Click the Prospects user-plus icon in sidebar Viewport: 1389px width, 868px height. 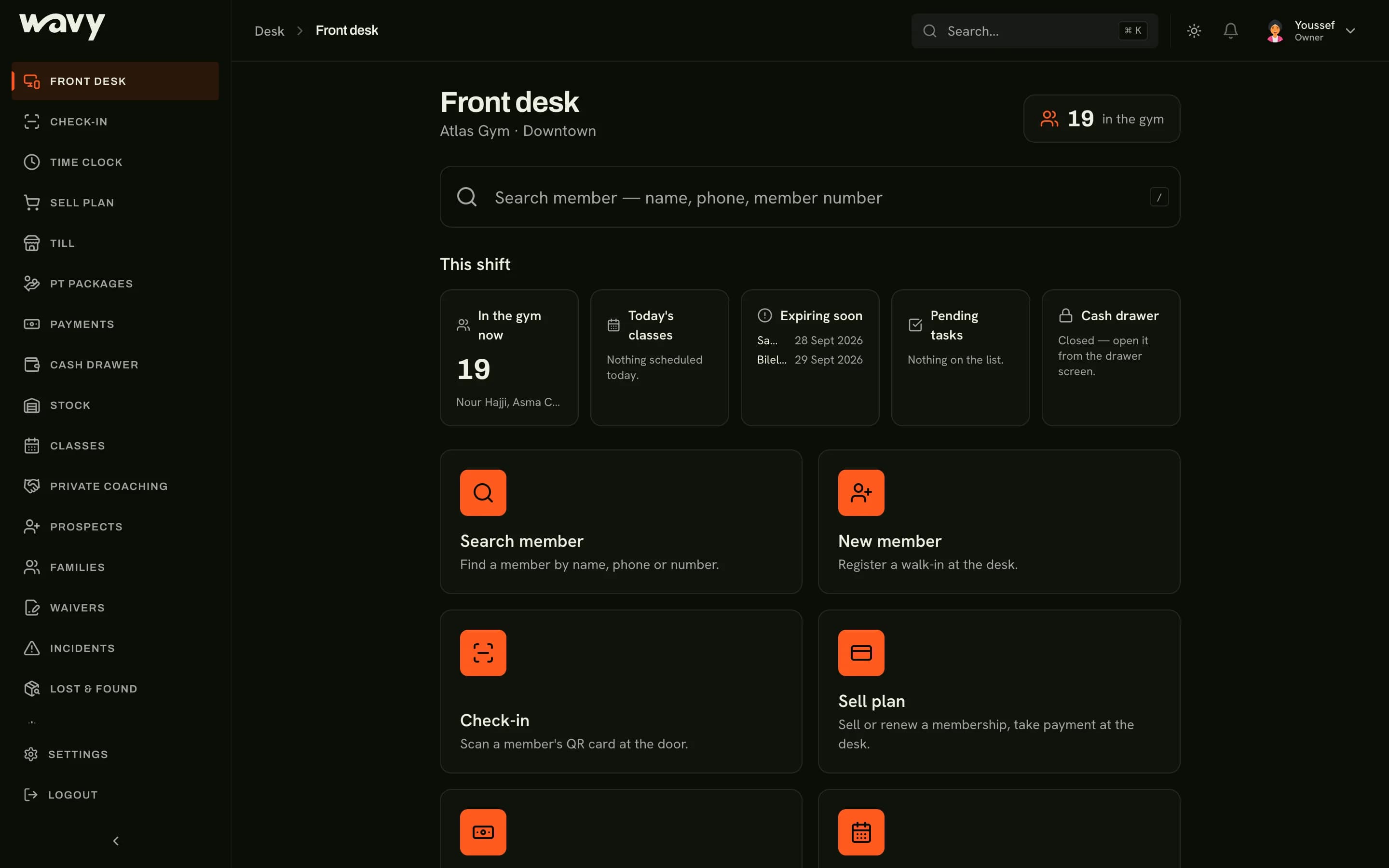[x=31, y=527]
